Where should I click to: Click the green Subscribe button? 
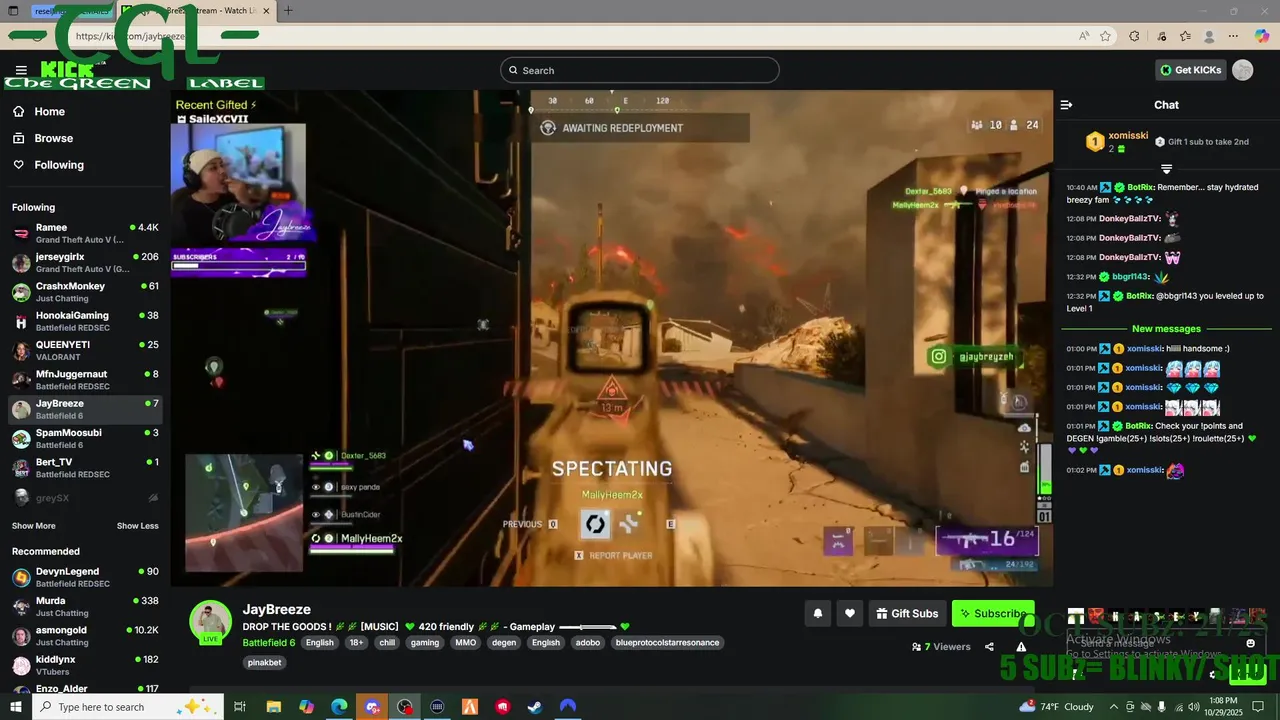[993, 613]
